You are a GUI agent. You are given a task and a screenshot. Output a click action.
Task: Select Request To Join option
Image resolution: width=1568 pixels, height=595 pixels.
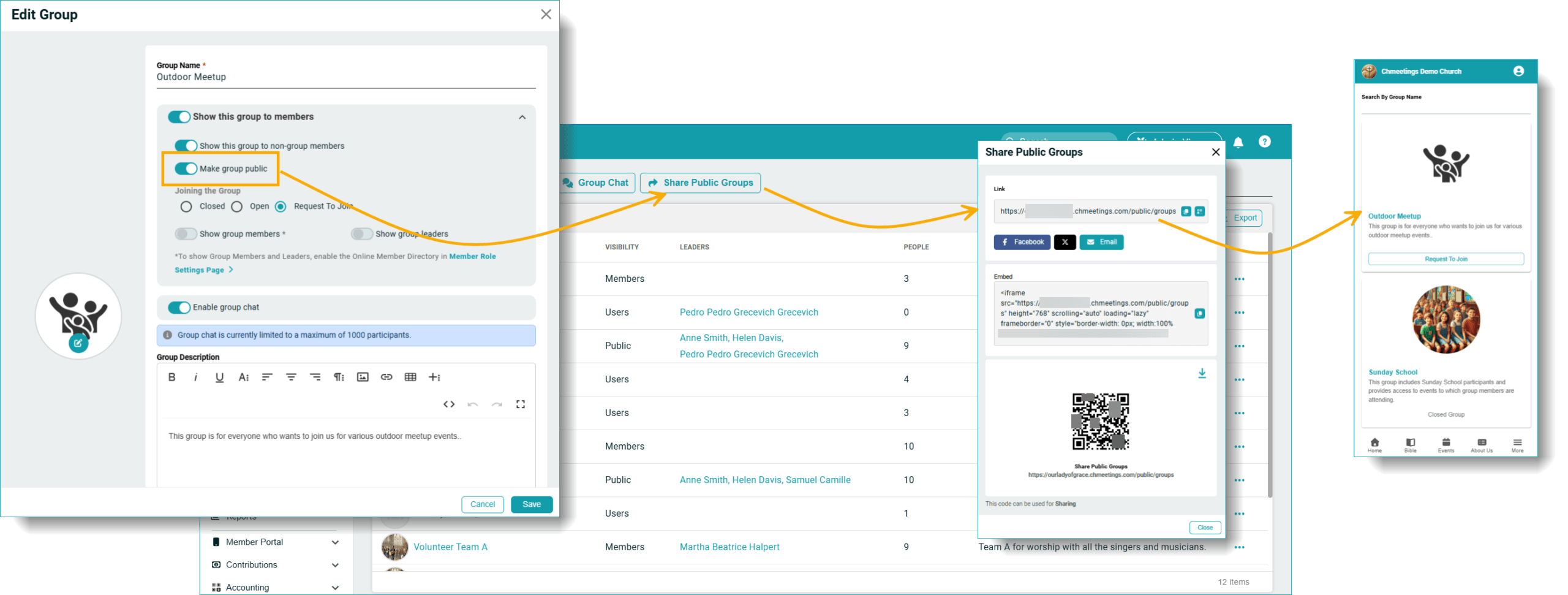(x=281, y=207)
